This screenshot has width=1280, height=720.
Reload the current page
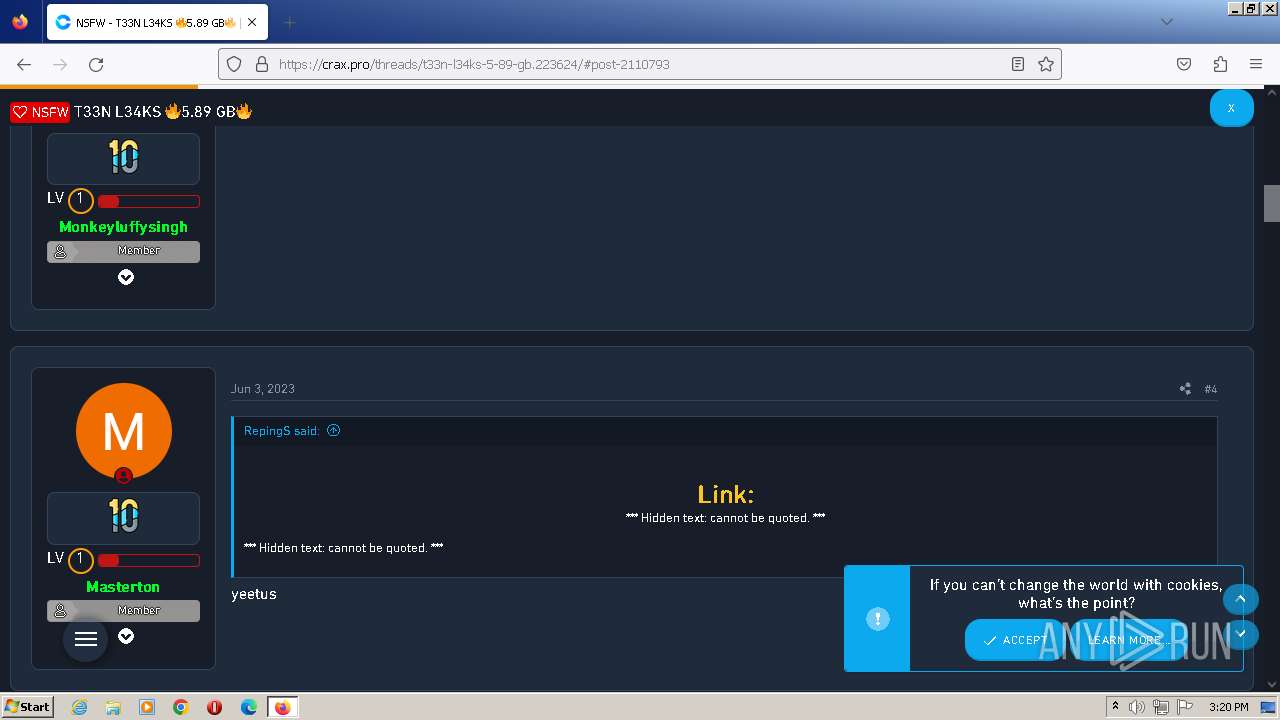point(96,64)
